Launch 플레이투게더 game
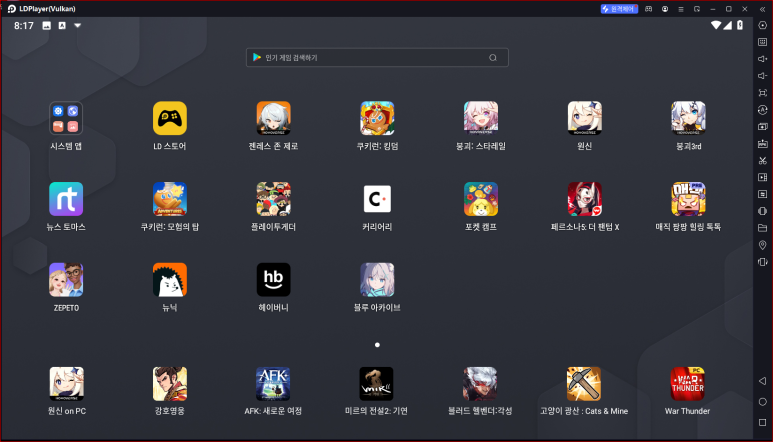 coord(274,199)
